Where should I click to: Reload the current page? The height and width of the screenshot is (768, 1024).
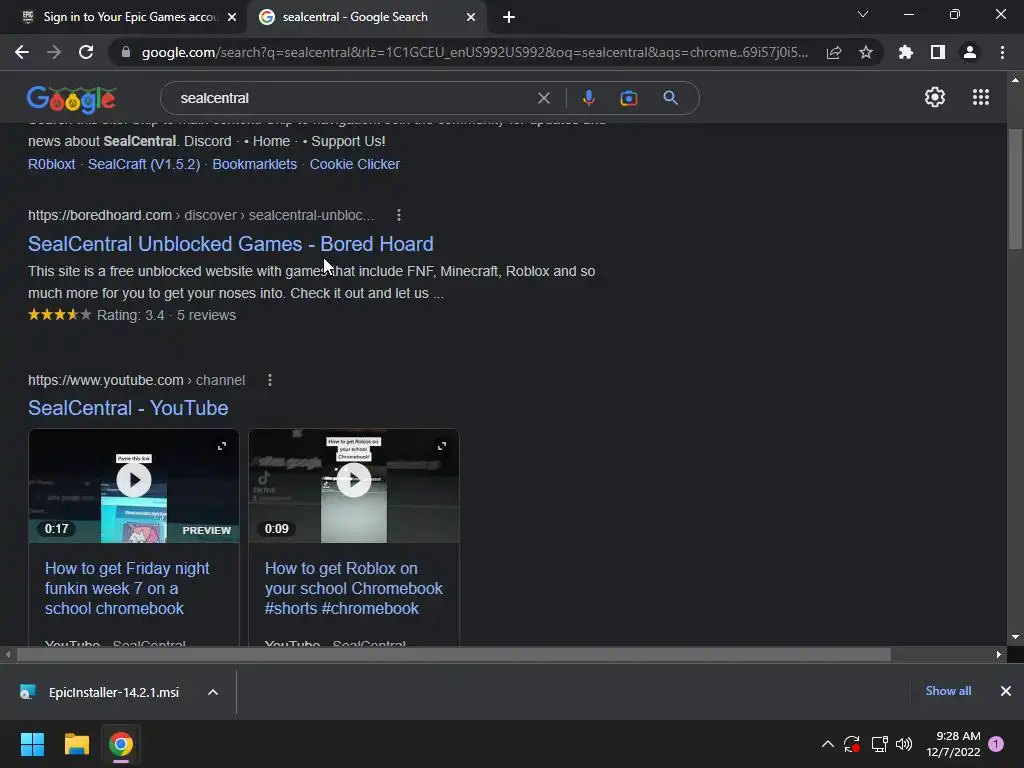[x=86, y=52]
